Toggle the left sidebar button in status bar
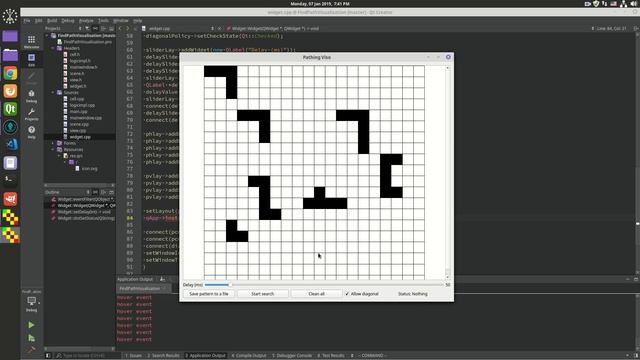 coord(48,356)
